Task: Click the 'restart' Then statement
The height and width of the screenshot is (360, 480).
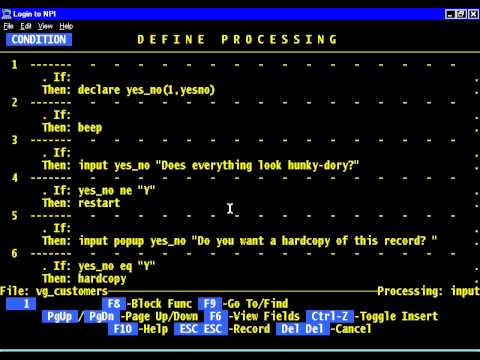Action: (x=99, y=203)
